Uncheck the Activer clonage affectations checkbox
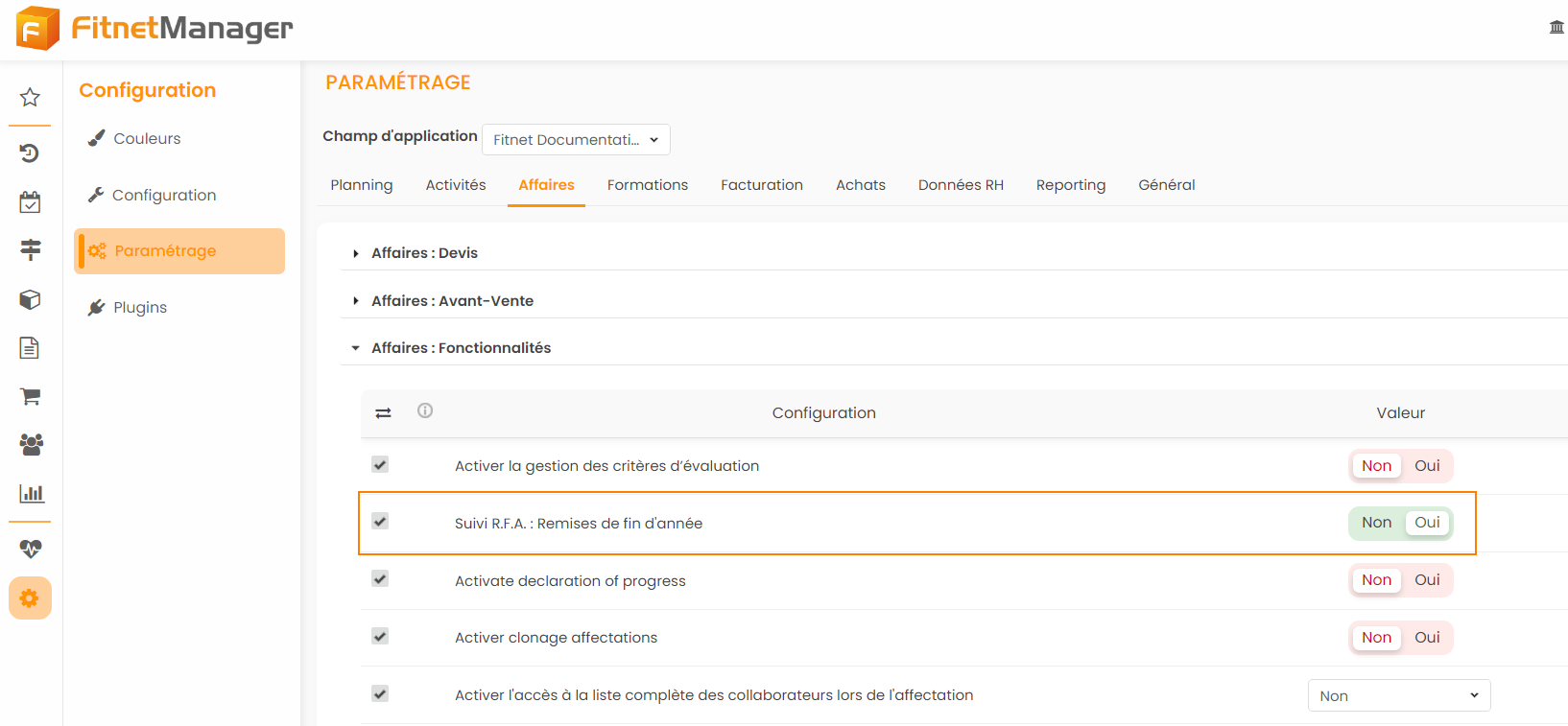The image size is (1568, 726). click(380, 637)
